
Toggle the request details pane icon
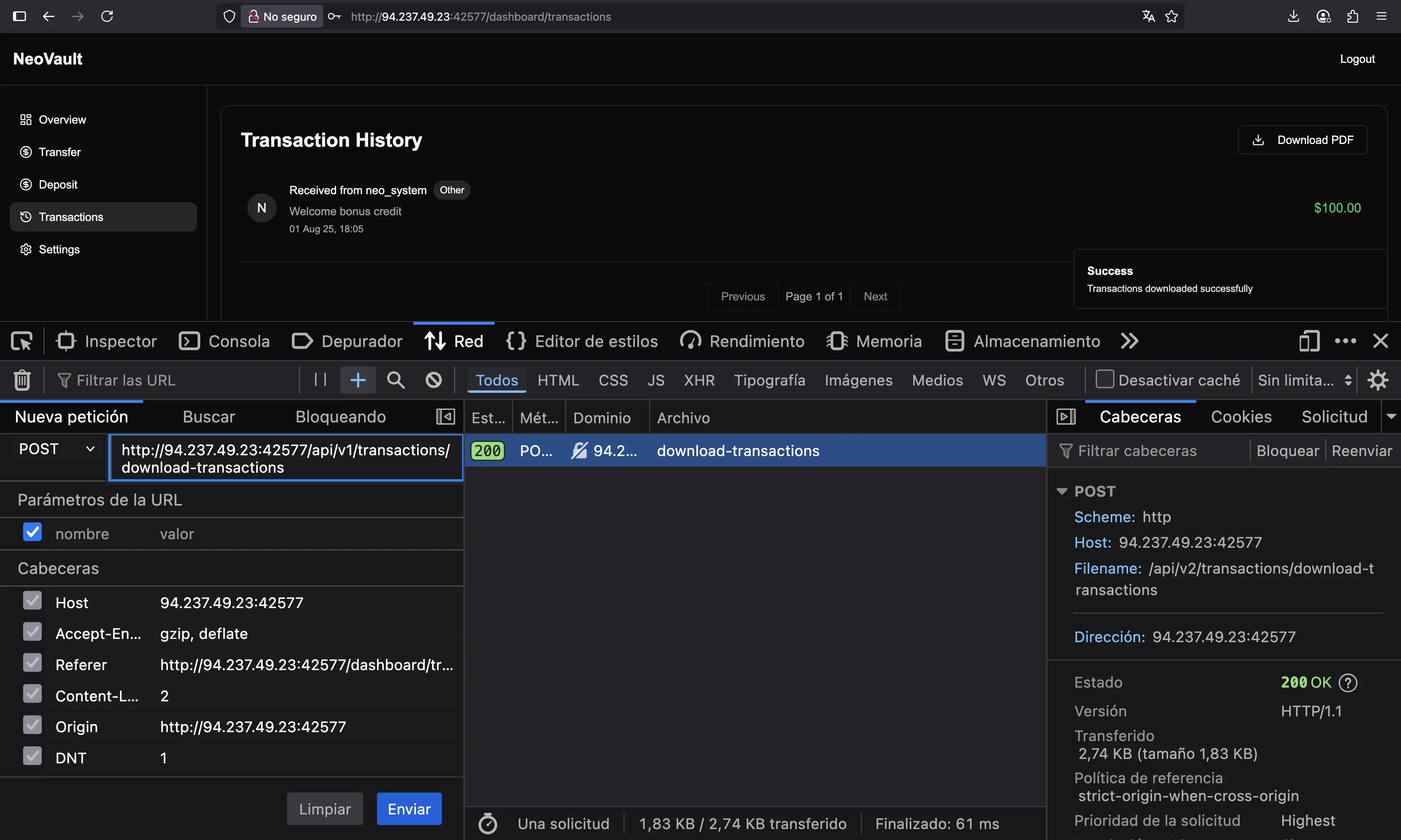pos(1066,417)
